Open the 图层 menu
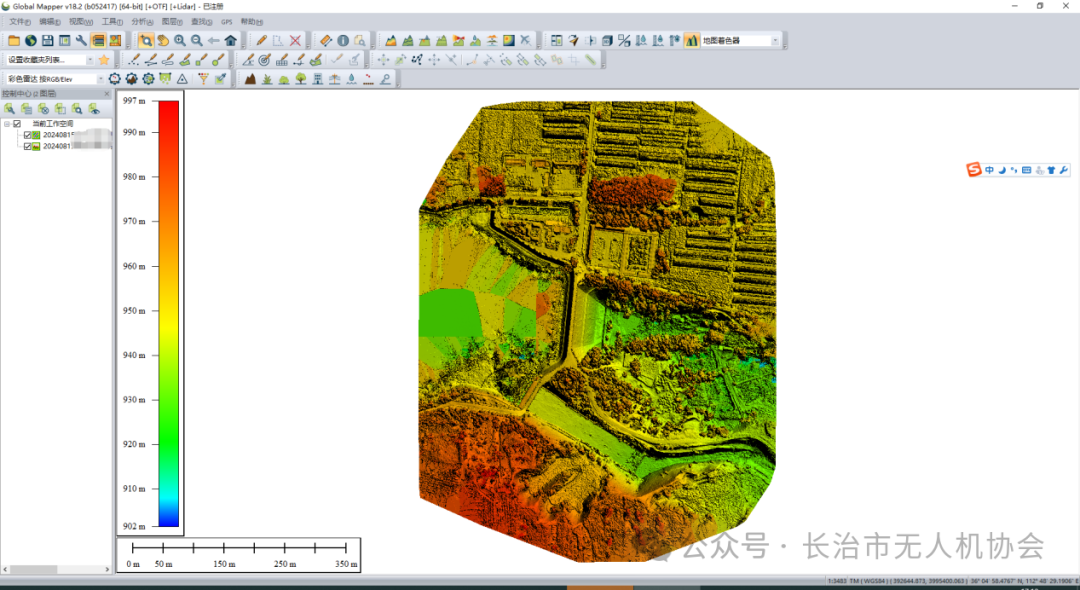The height and width of the screenshot is (590, 1080). coord(172,22)
